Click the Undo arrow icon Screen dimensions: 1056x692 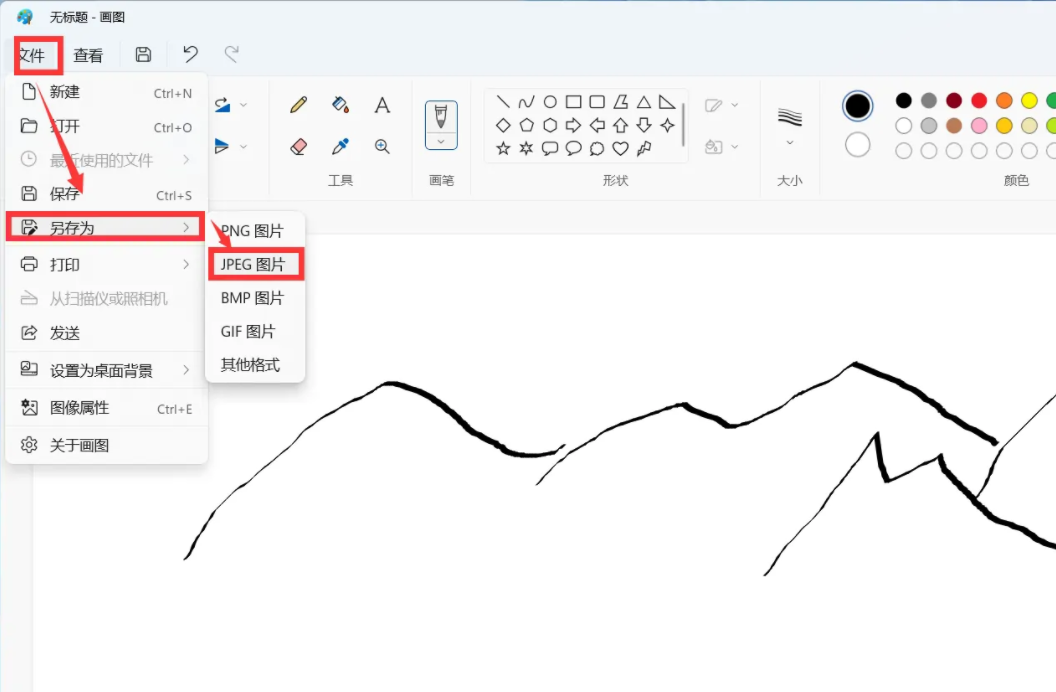(x=190, y=54)
